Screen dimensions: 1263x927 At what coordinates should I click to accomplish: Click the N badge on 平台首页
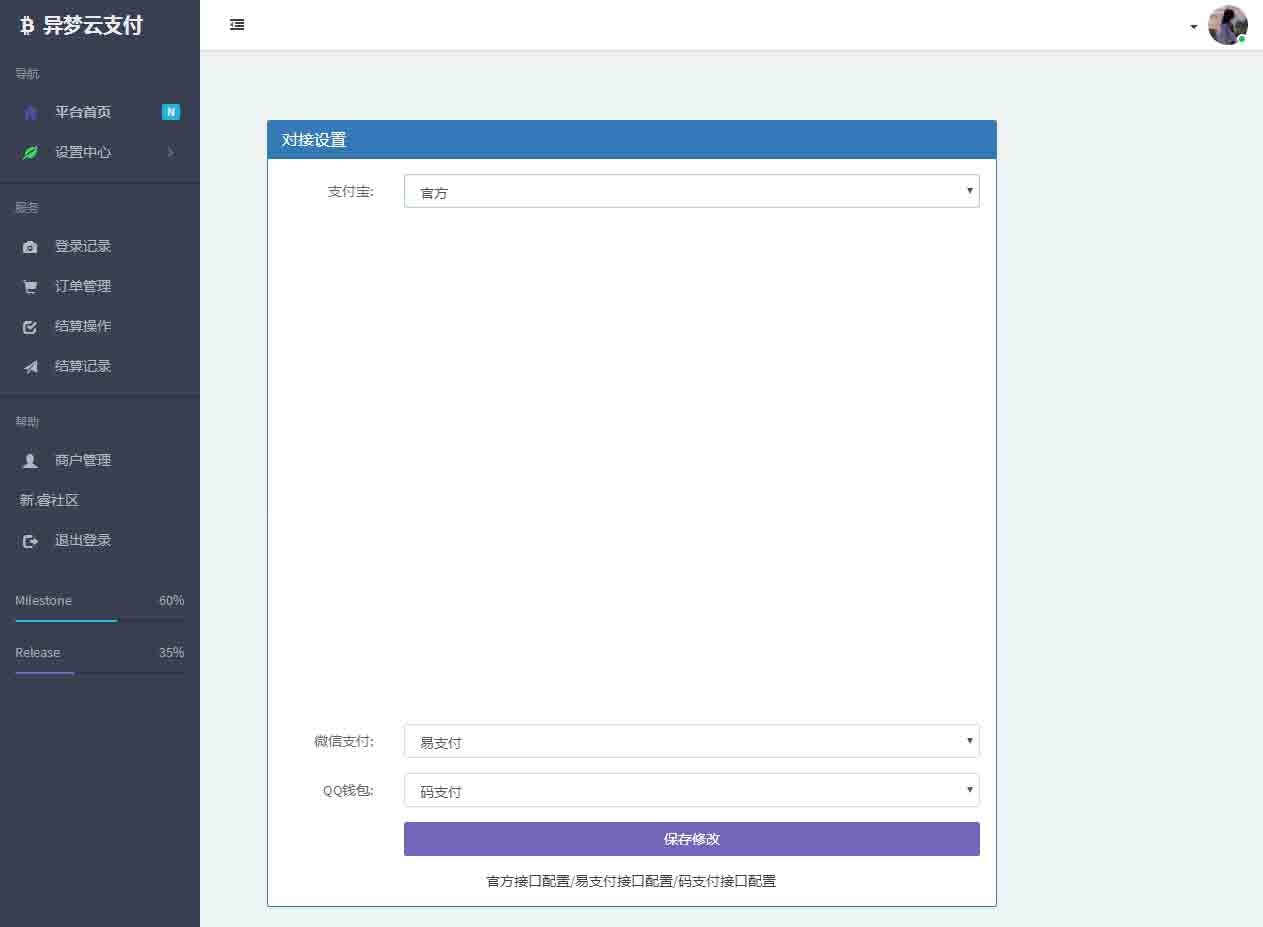click(171, 112)
